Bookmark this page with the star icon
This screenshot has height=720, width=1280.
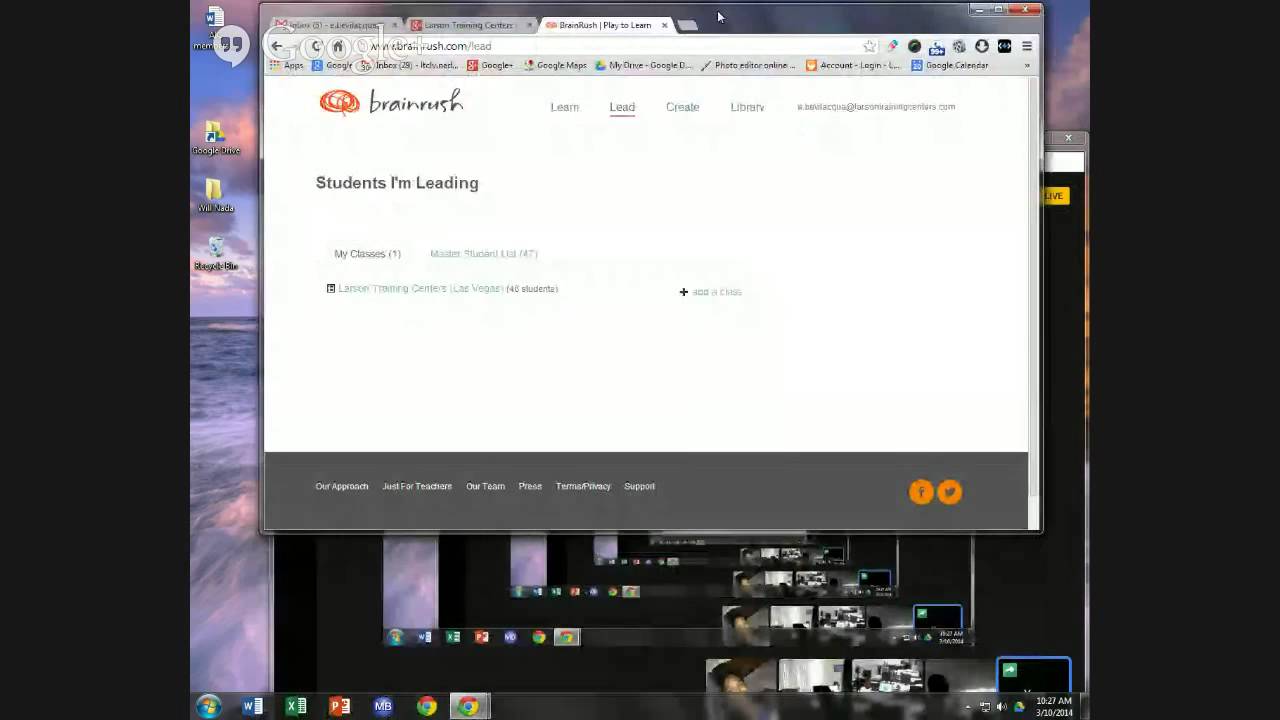pos(869,46)
